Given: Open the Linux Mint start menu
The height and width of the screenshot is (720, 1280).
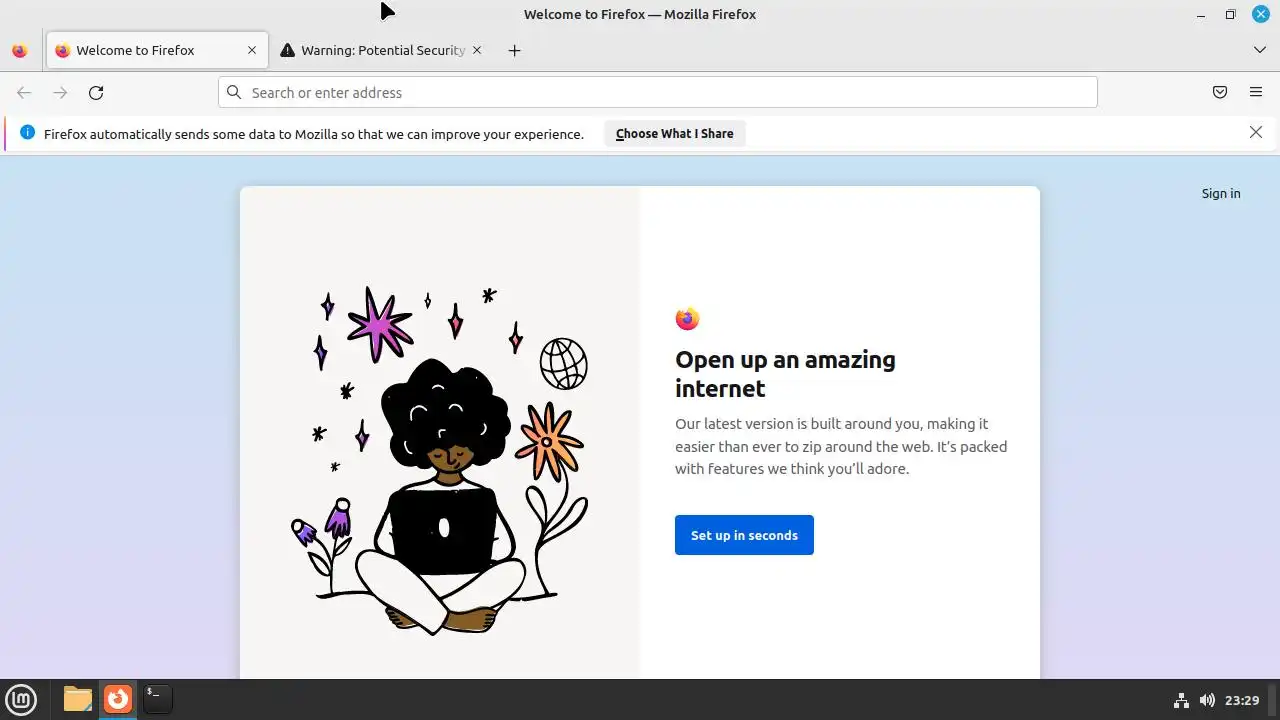Looking at the screenshot, I should click(21, 699).
